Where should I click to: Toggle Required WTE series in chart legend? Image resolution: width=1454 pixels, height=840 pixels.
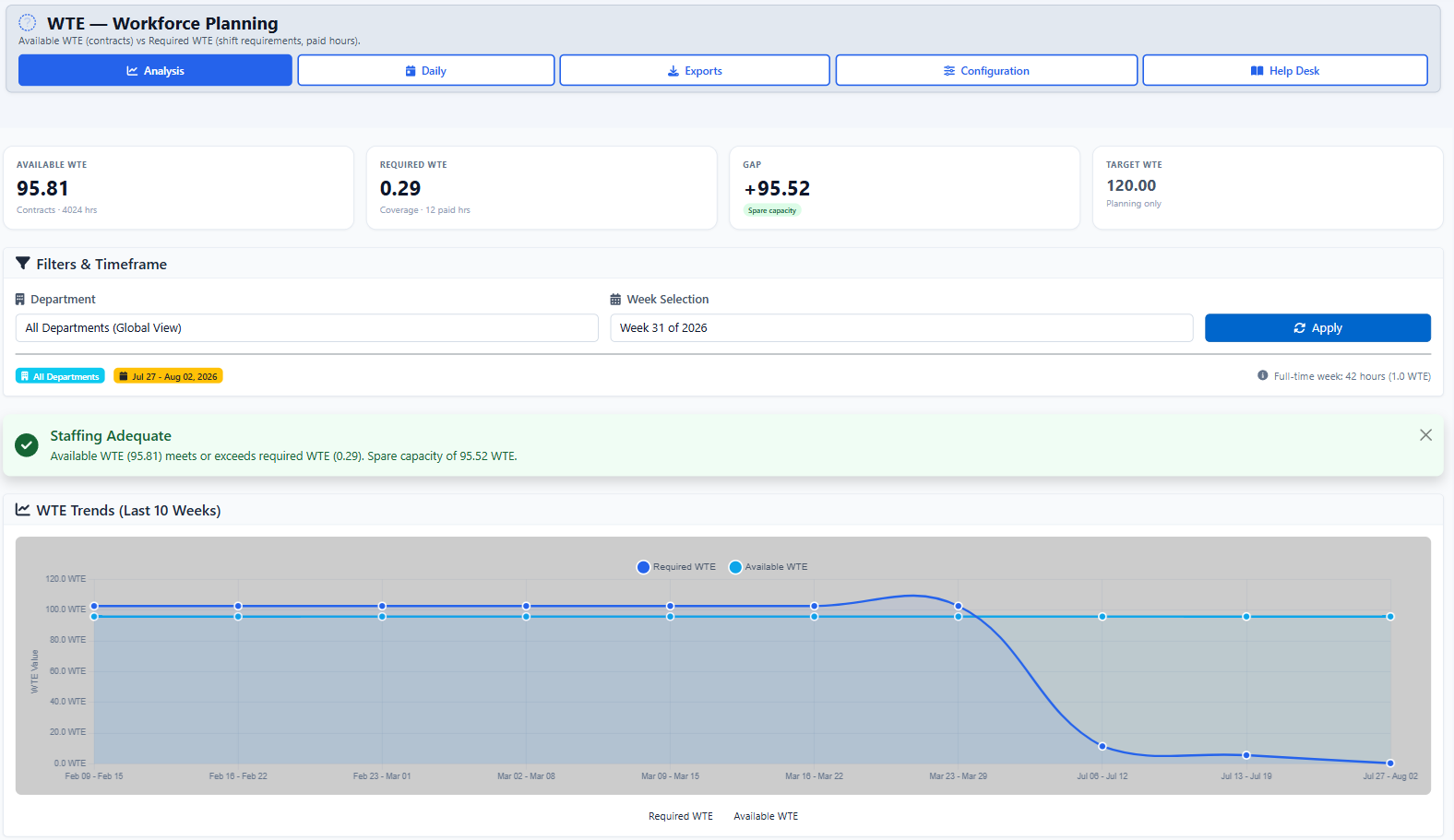tap(676, 567)
